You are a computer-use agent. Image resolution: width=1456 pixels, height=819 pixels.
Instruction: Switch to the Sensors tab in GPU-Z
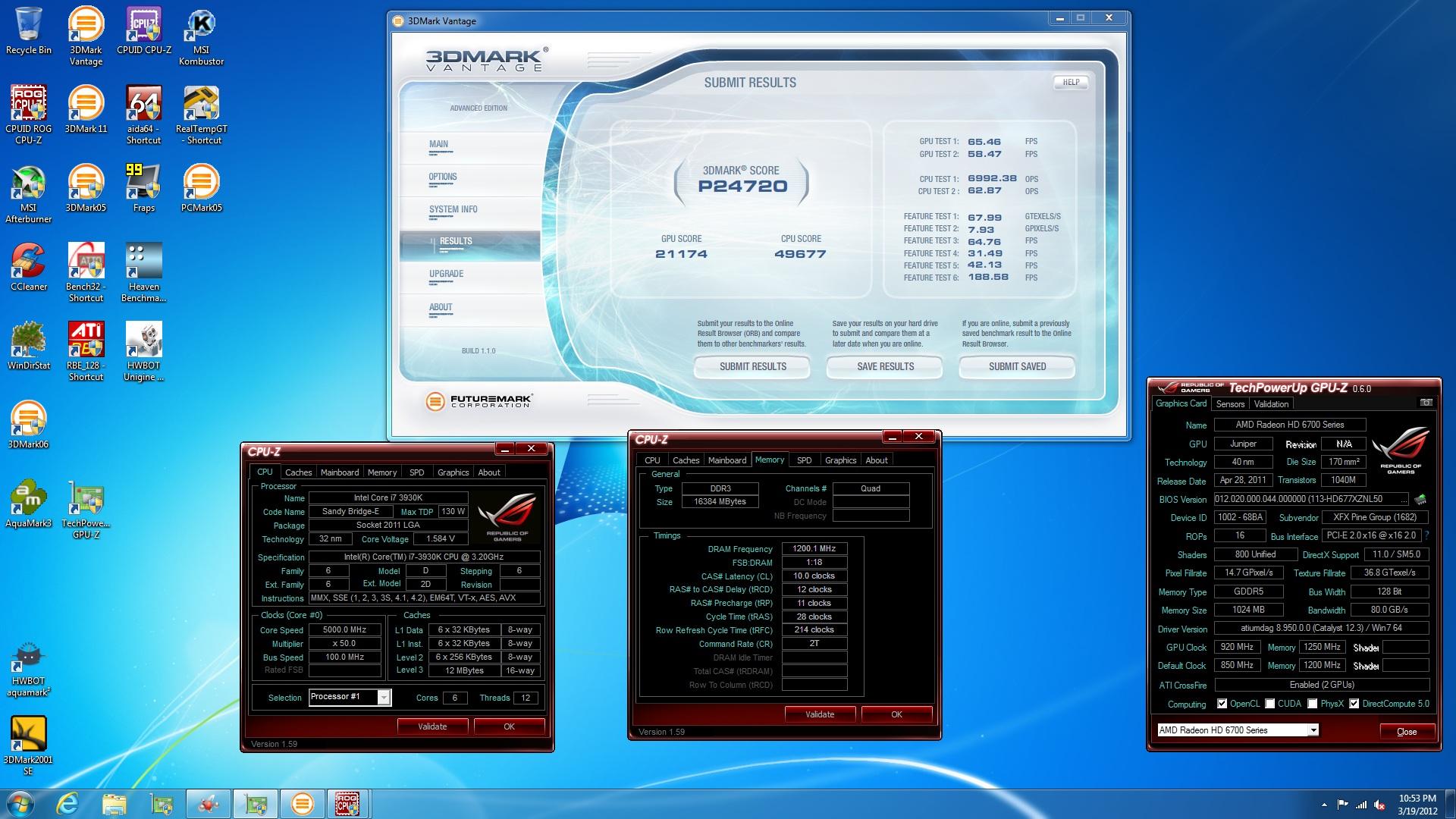coord(1230,404)
